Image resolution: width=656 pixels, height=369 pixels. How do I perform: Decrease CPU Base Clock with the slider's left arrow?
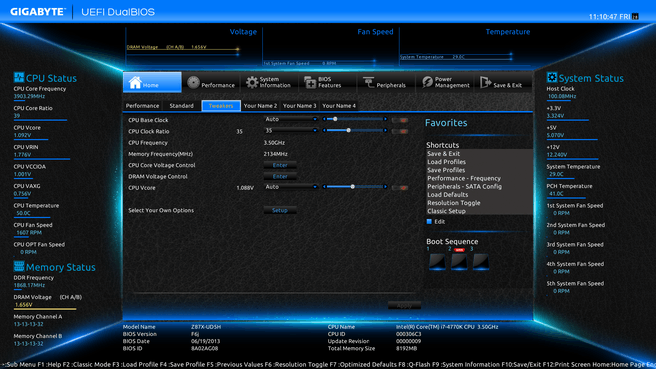click(324, 119)
